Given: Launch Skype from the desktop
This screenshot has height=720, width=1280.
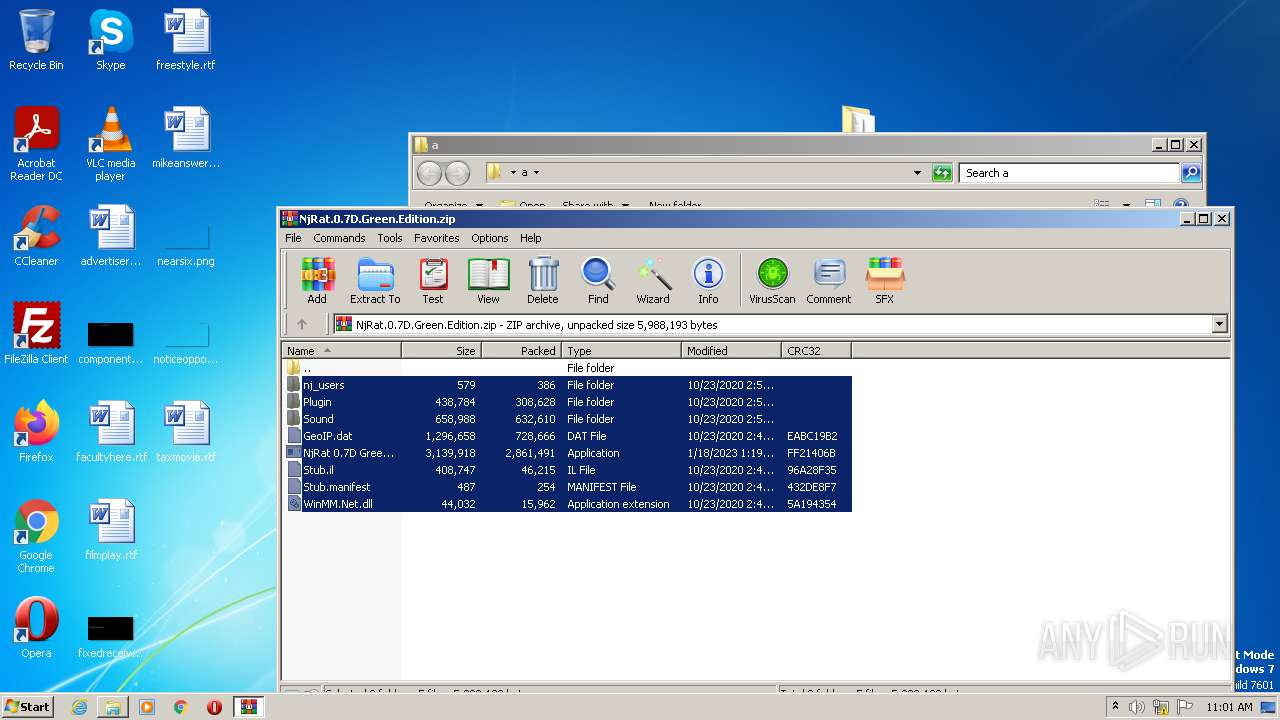Looking at the screenshot, I should click(110, 40).
